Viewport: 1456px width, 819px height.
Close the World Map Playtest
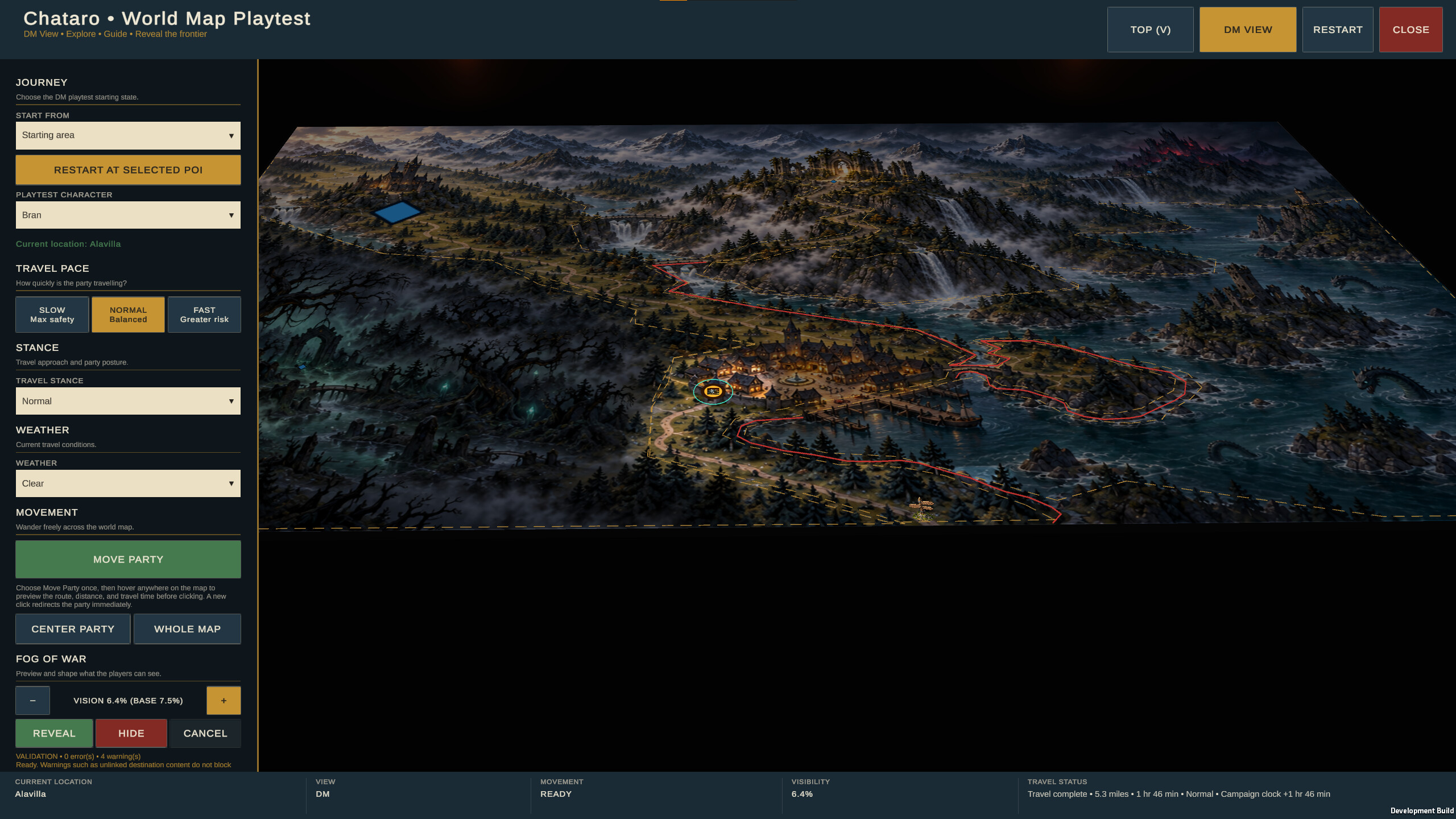[1410, 30]
